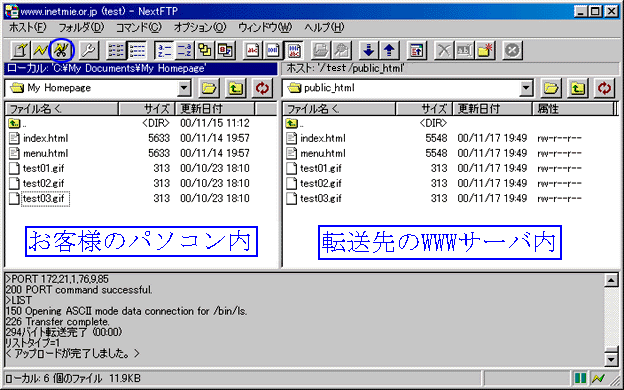Screen dimensions: 624x390
Task: Open options with the wrench icon
Action: coord(88,51)
